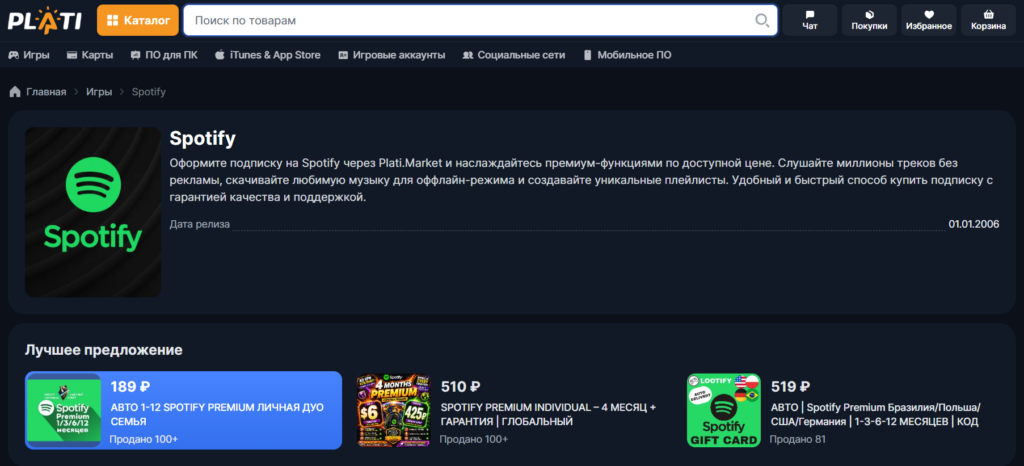The height and width of the screenshot is (466, 1024).
Task: Click the phone icon beside Мобильное ПО
Action: 587,55
